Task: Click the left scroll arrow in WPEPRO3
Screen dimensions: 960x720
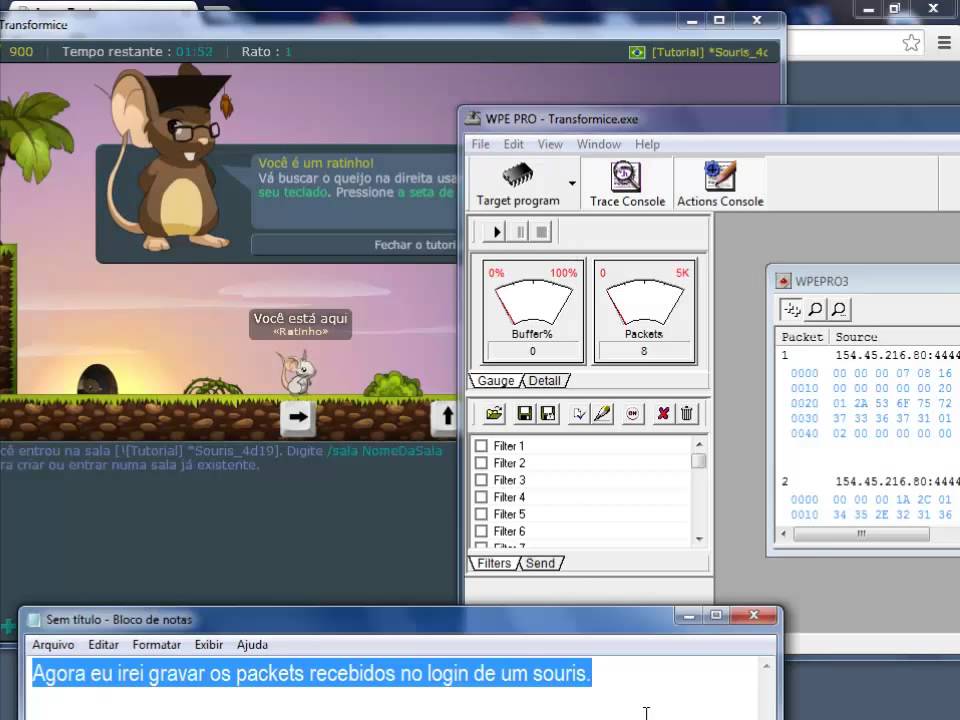Action: [784, 534]
